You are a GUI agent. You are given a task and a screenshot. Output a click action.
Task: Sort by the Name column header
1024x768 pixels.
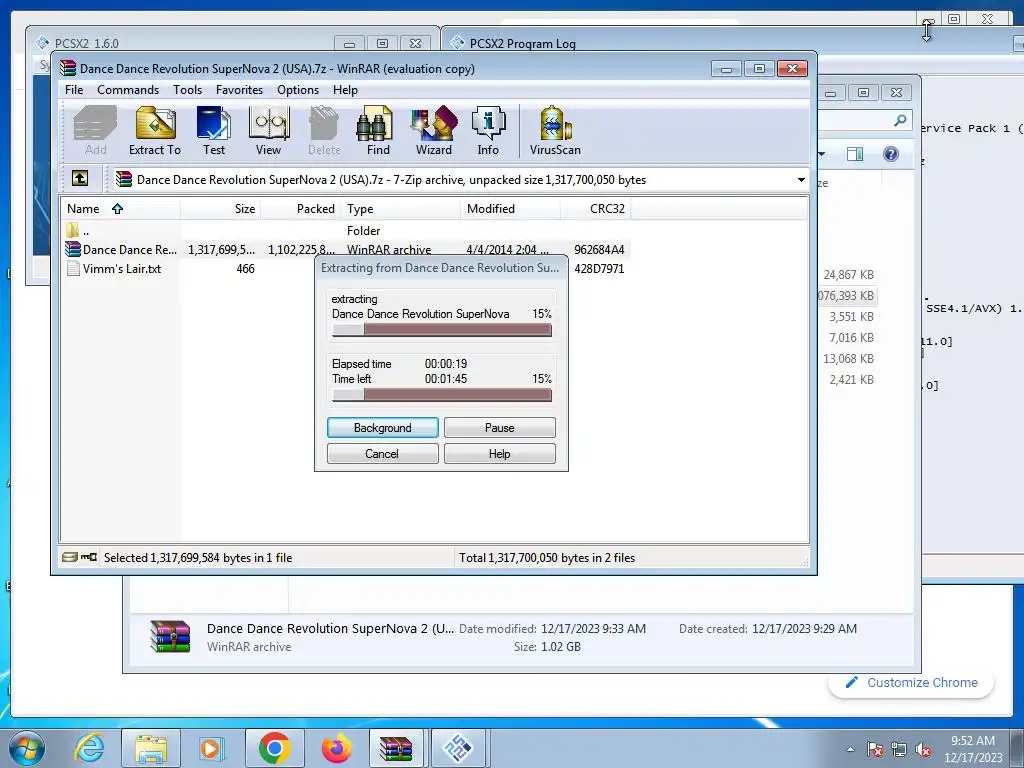click(x=120, y=209)
